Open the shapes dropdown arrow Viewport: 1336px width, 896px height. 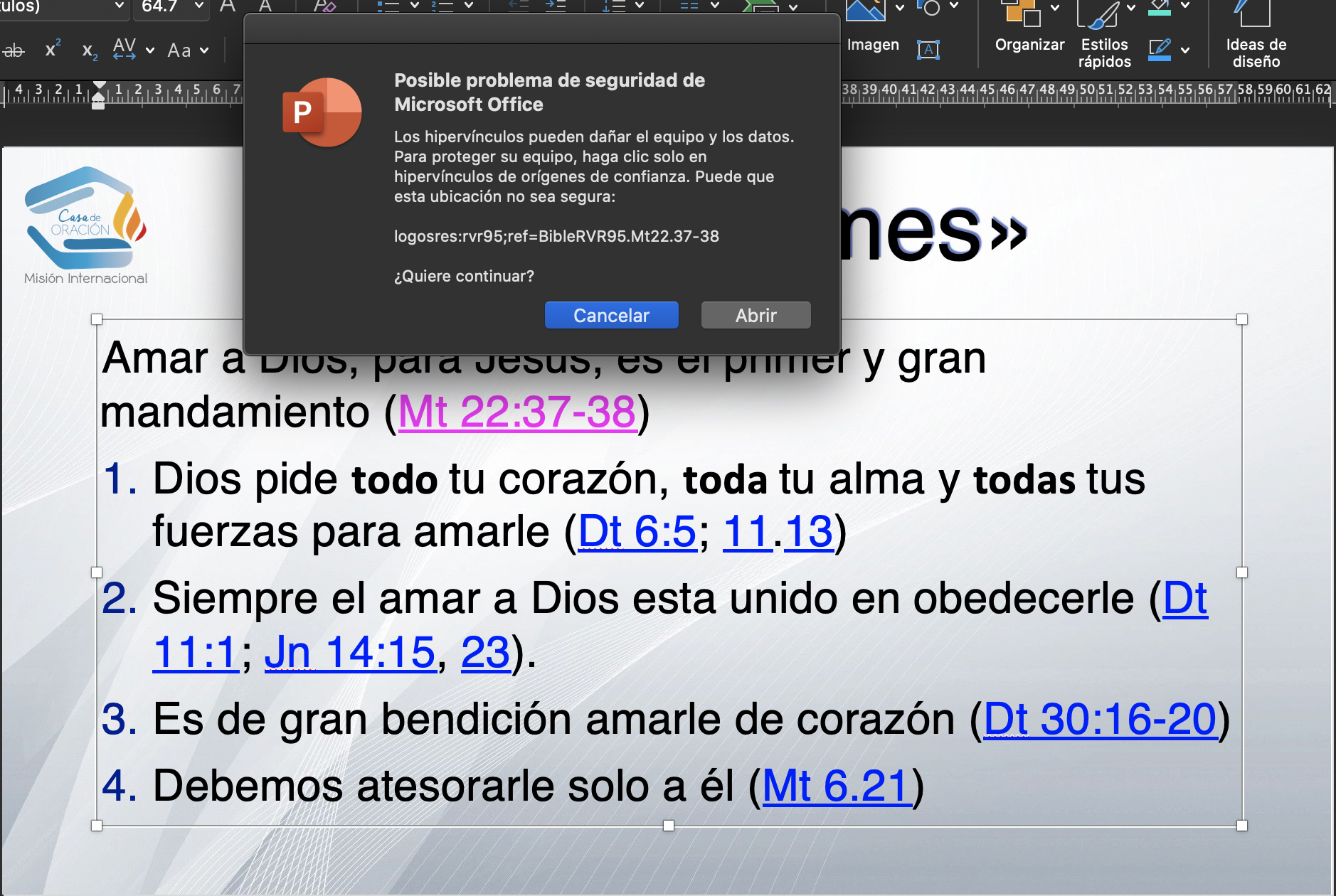[954, 6]
